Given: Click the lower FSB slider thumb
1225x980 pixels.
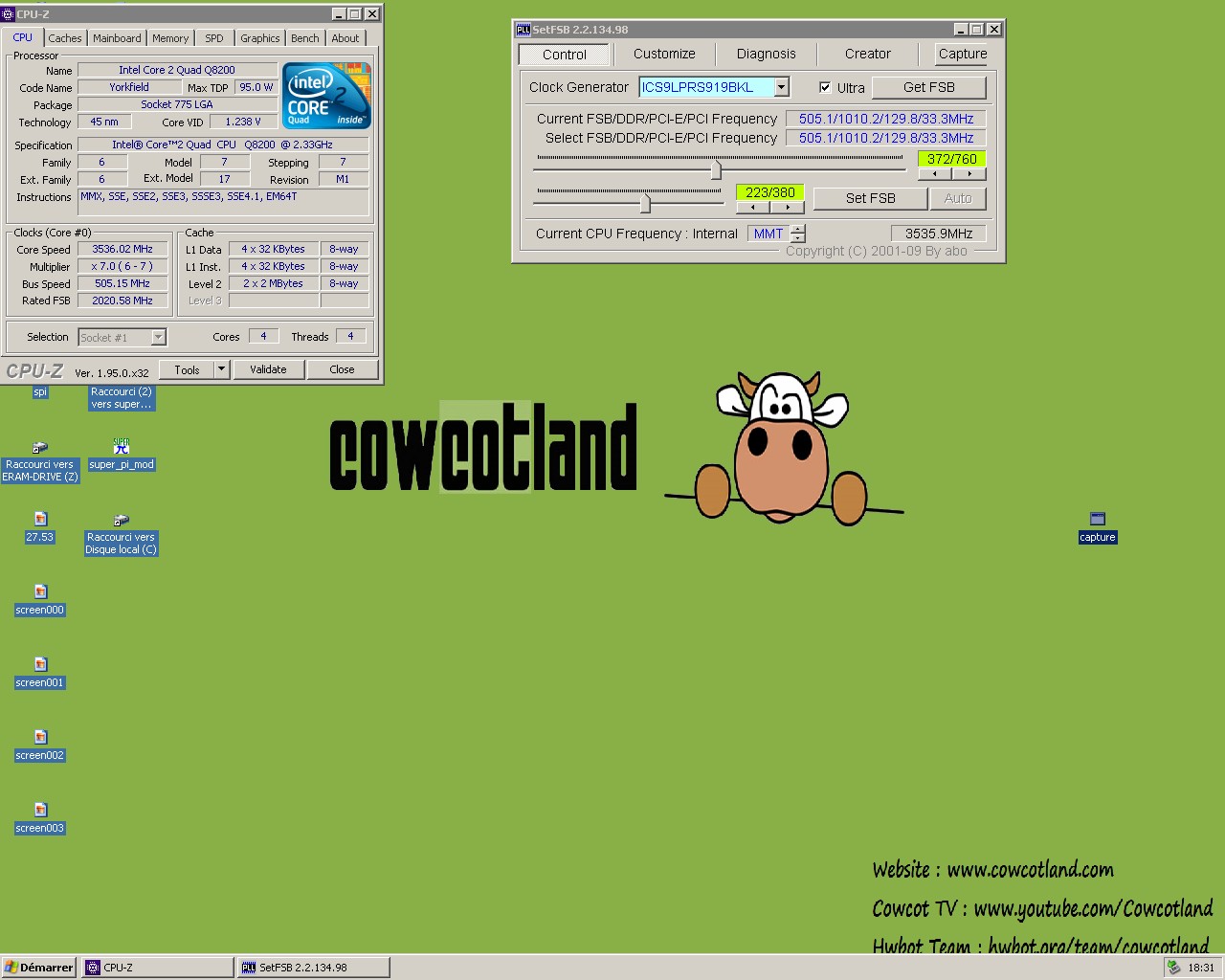Looking at the screenshot, I should coord(645,203).
